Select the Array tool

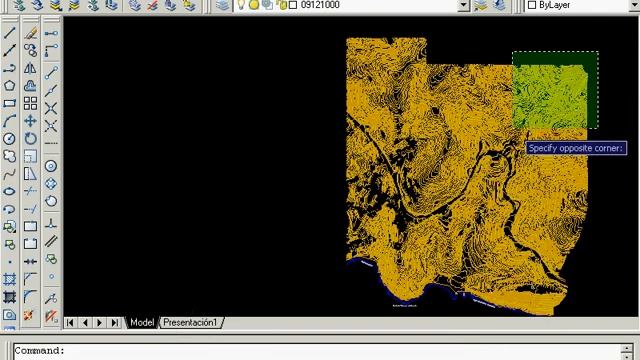point(30,103)
